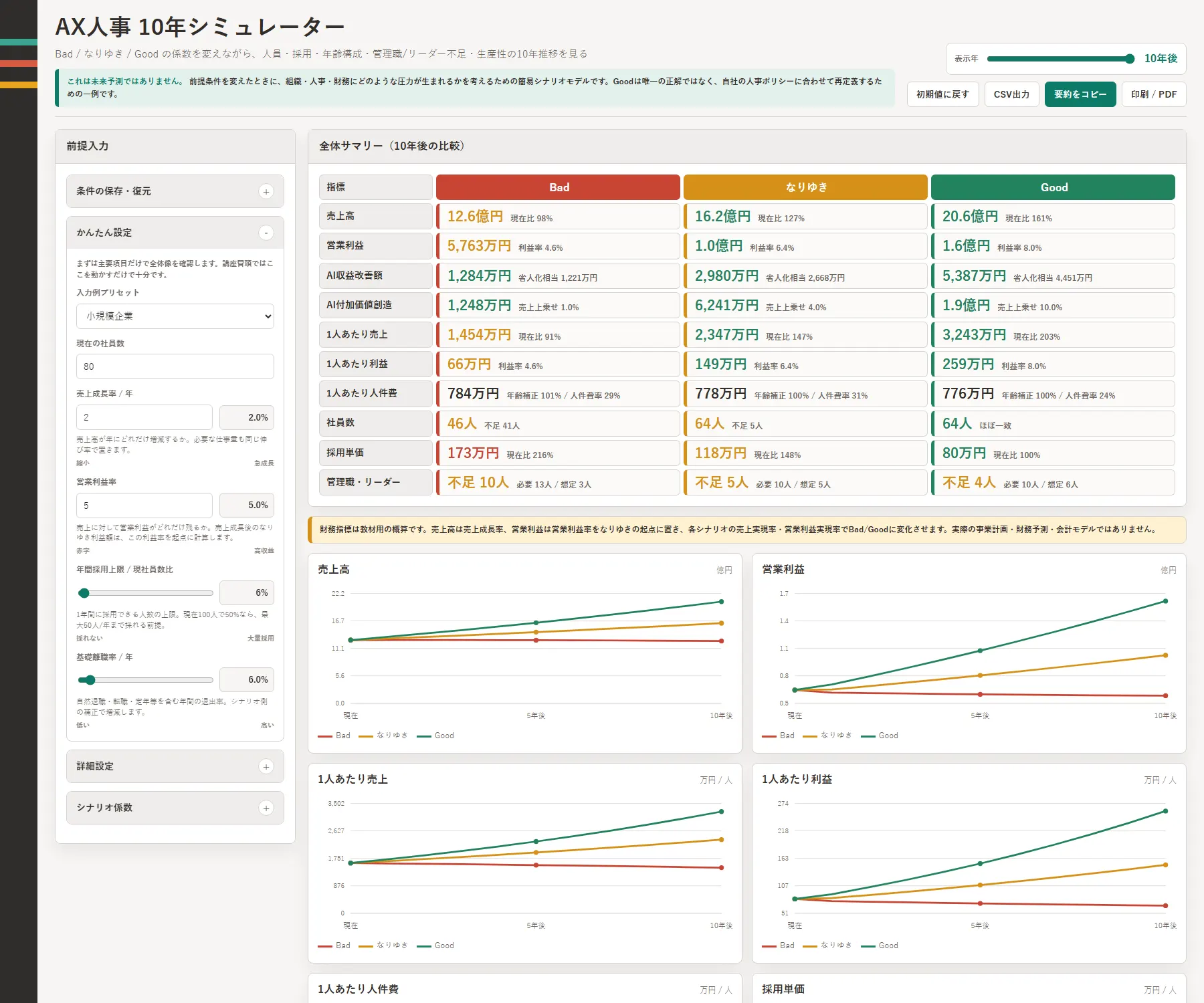1204x1003 pixels.
Task: Click the 印刷 / PDF button
Action: click(x=1154, y=94)
